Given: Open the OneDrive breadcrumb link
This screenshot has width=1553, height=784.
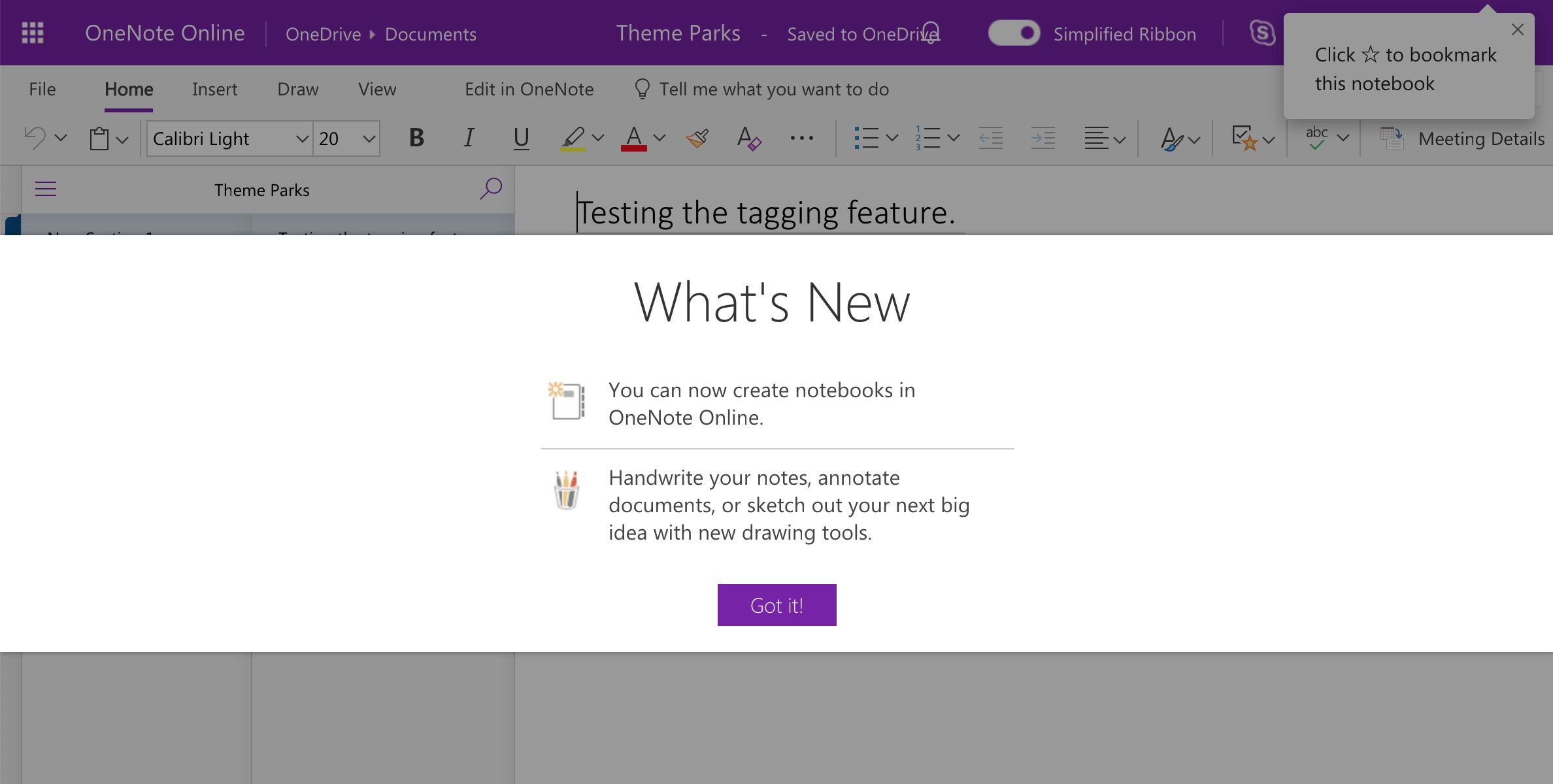Looking at the screenshot, I should coord(323,34).
